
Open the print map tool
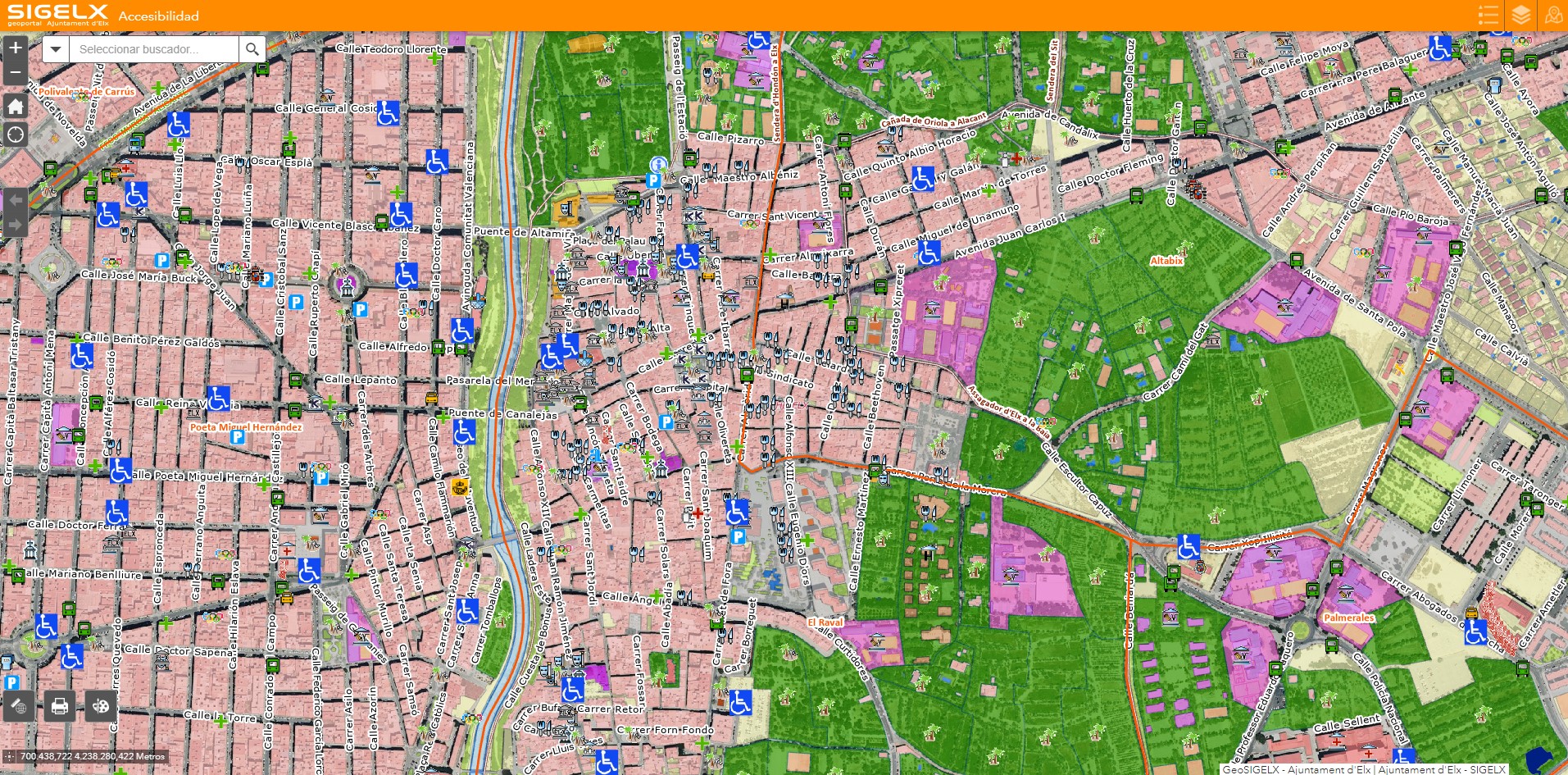pos(60,706)
